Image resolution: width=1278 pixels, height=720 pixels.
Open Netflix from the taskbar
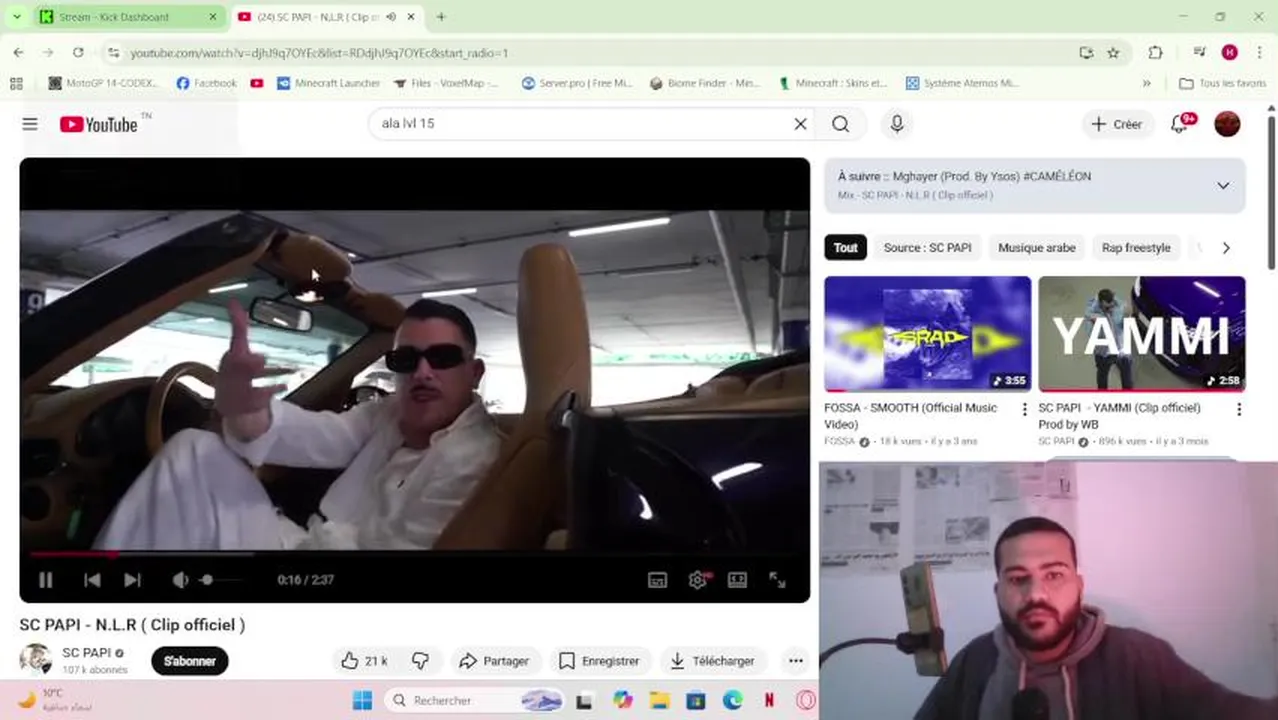769,701
